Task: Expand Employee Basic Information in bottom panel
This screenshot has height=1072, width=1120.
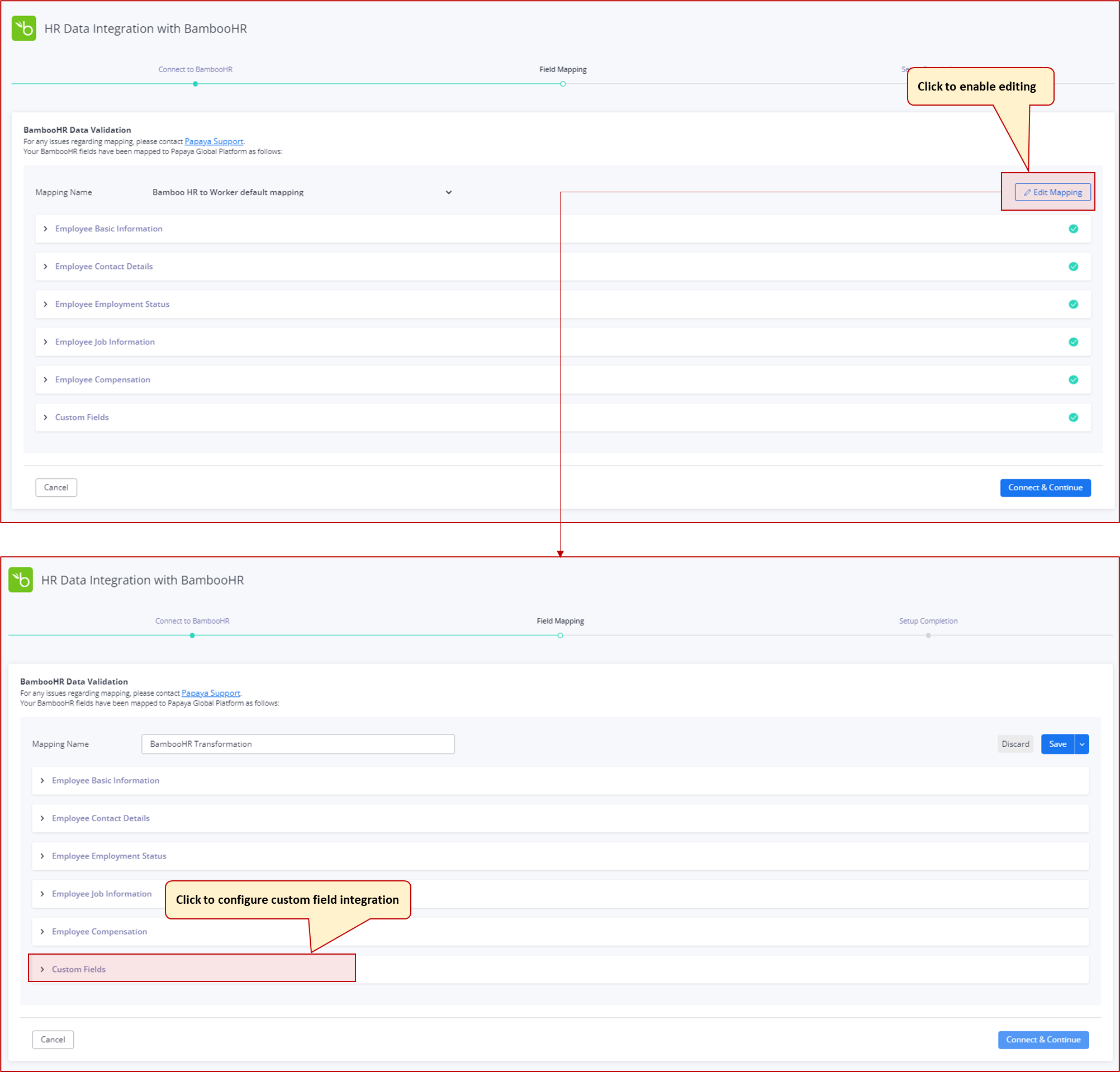Action: pyautogui.click(x=42, y=780)
